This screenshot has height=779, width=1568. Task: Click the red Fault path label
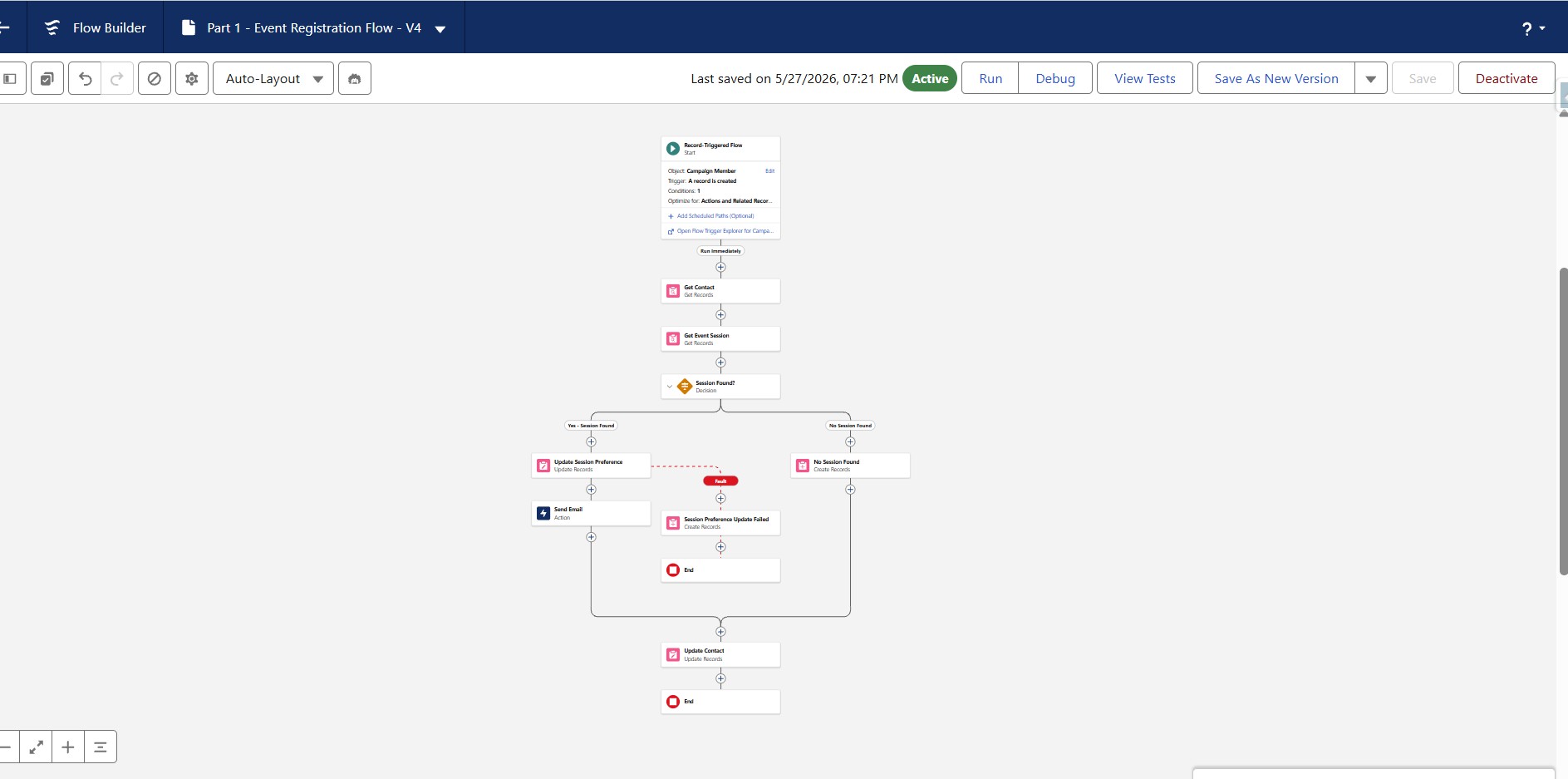point(720,481)
